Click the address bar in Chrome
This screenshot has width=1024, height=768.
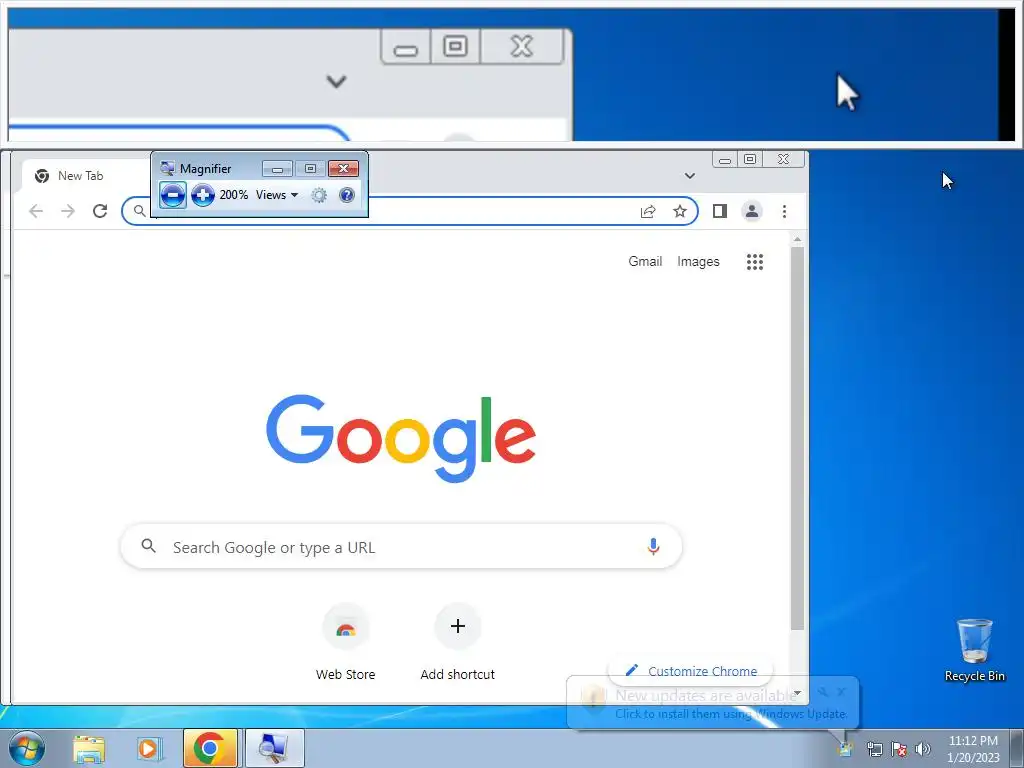click(409, 211)
